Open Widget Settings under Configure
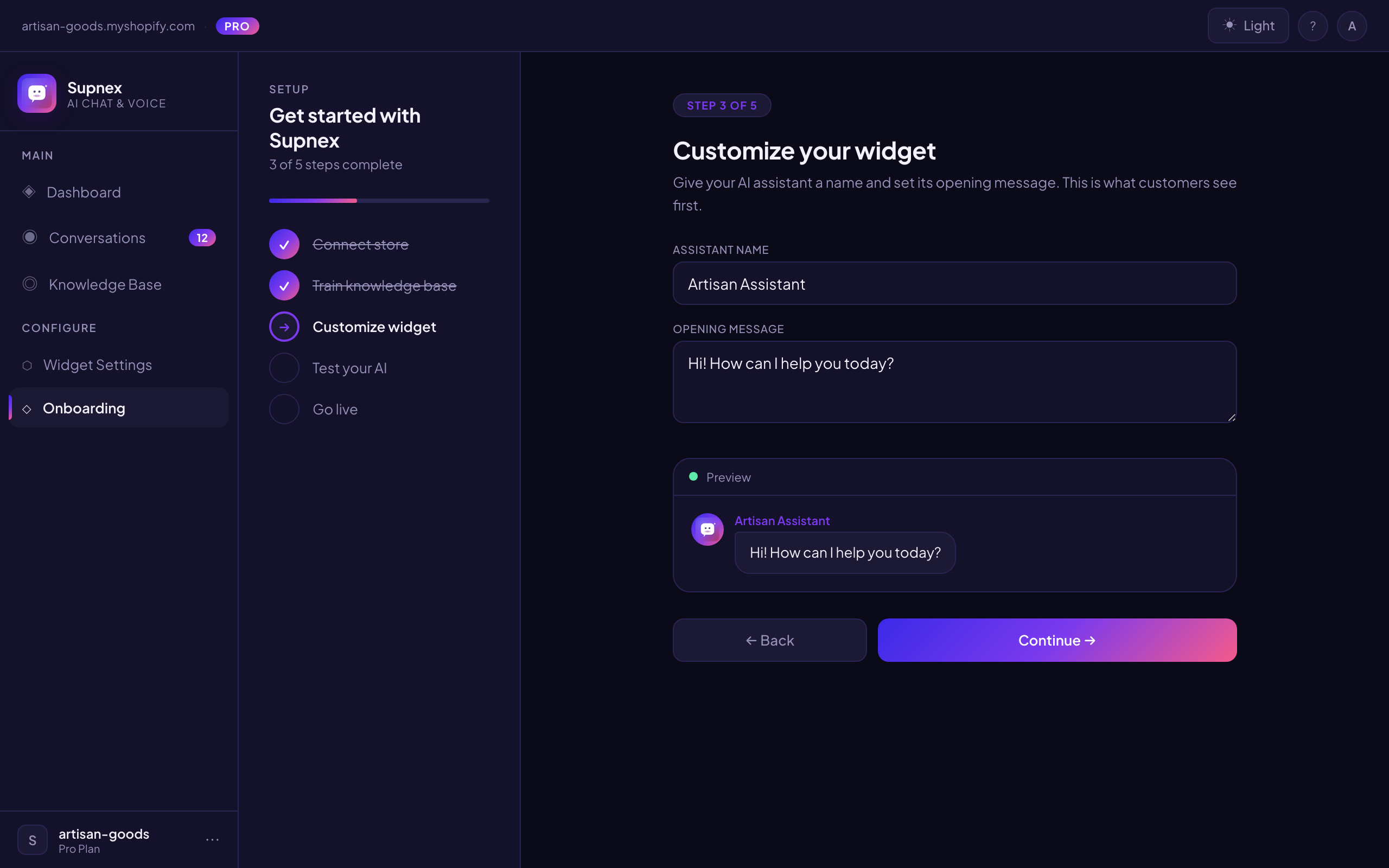1389x868 pixels. 98,365
